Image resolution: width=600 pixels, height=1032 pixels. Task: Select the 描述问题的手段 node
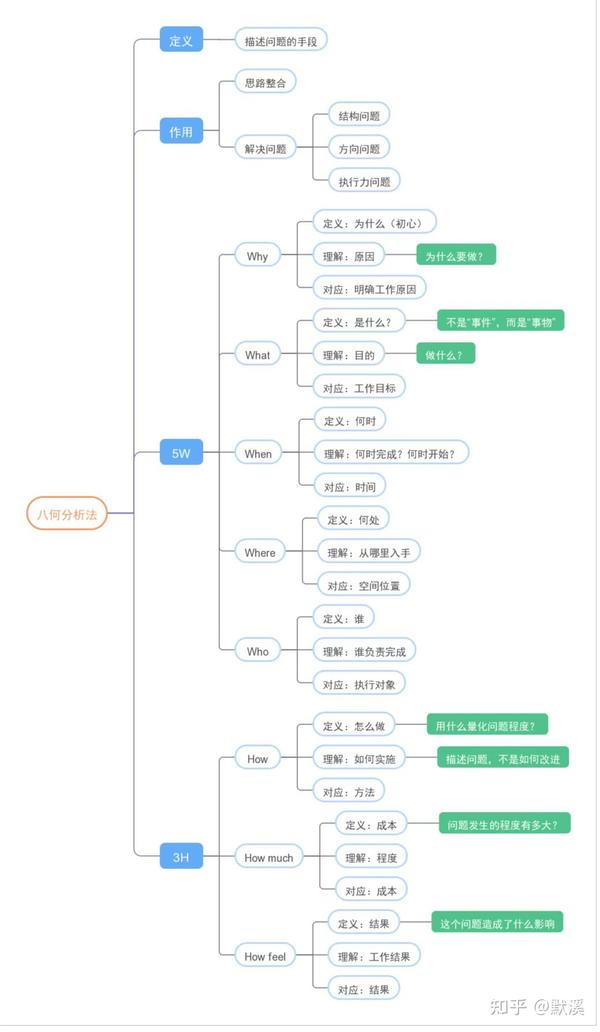[x=281, y=41]
